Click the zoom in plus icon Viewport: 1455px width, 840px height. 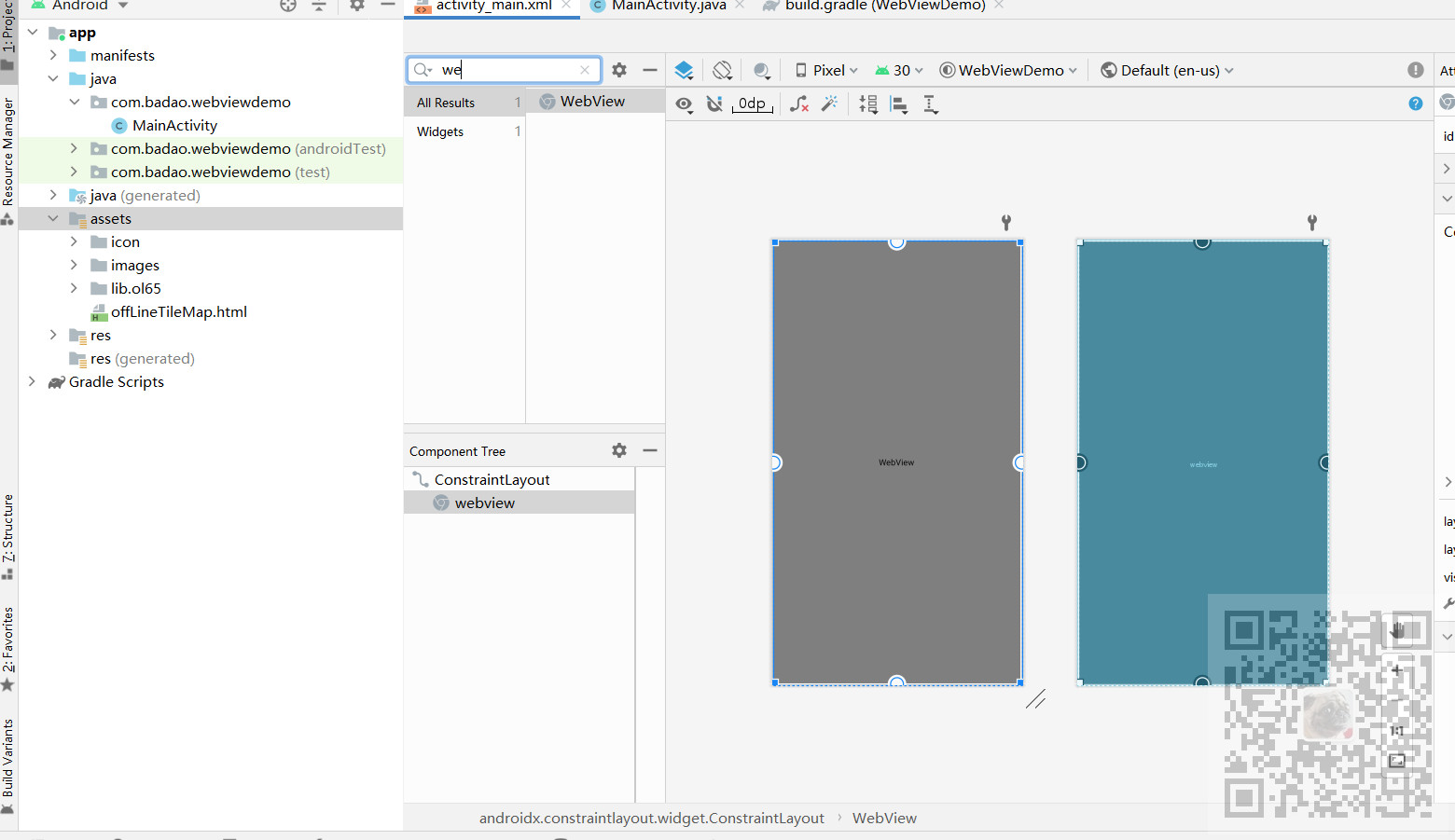(1397, 669)
